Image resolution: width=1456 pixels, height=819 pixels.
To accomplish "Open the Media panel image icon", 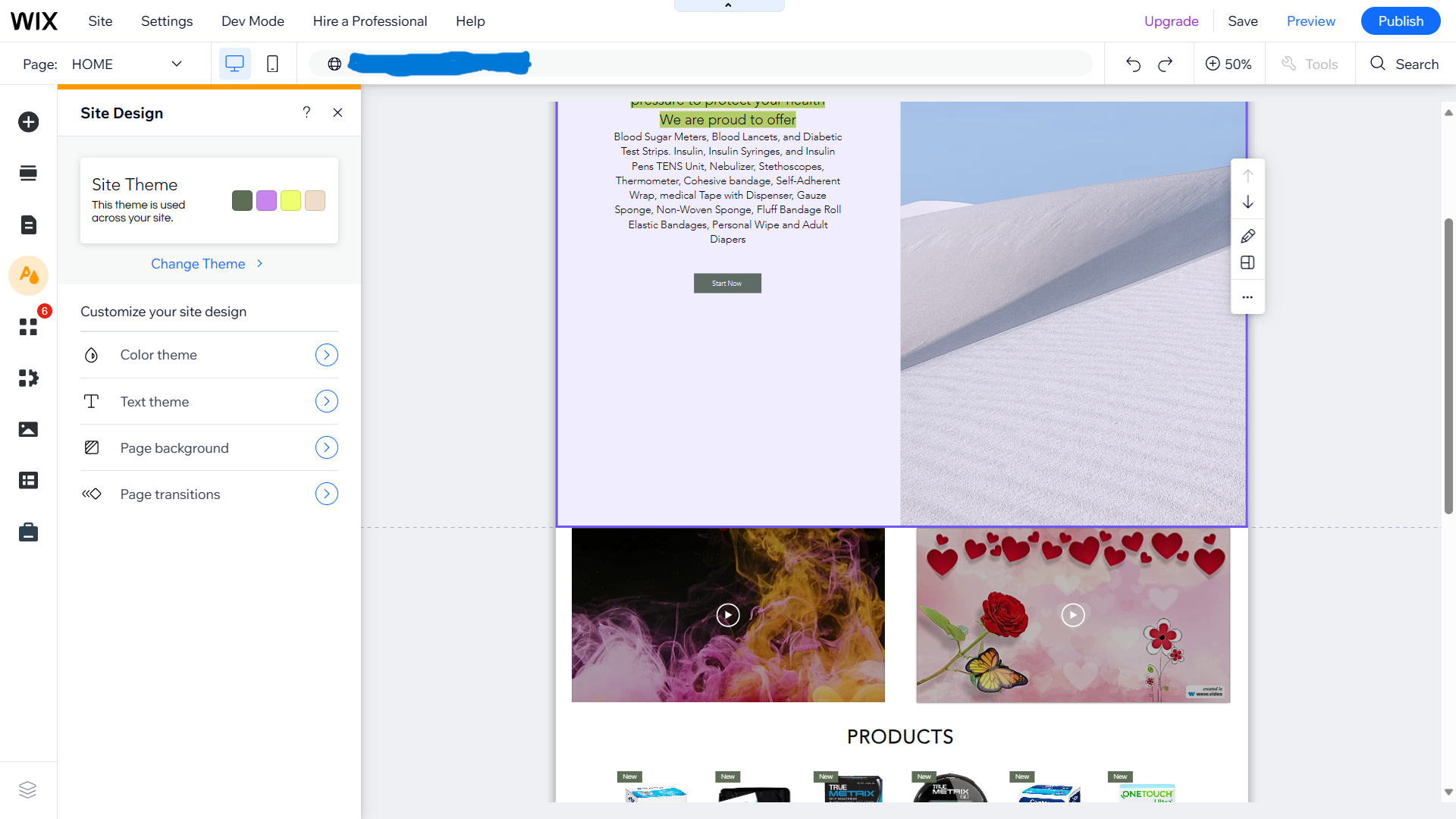I will click(x=28, y=429).
